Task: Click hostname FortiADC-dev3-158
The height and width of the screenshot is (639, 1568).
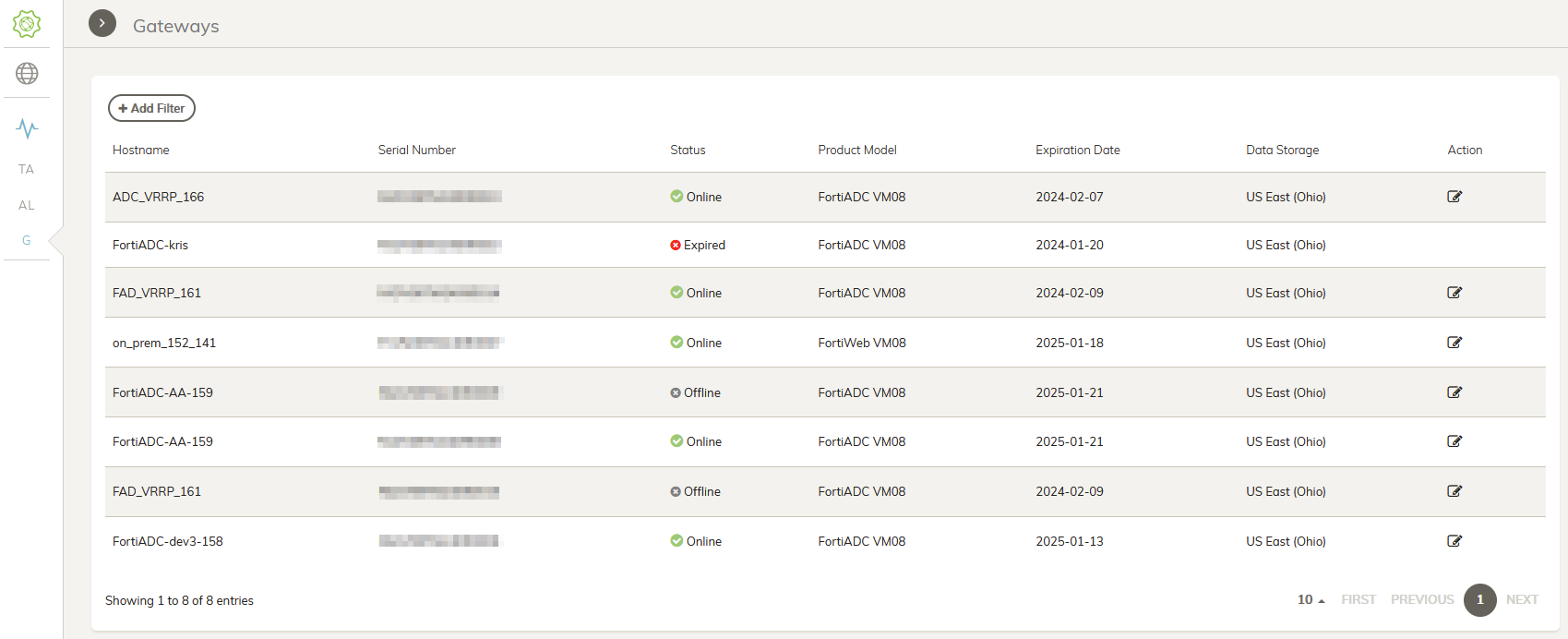Action: 168,541
